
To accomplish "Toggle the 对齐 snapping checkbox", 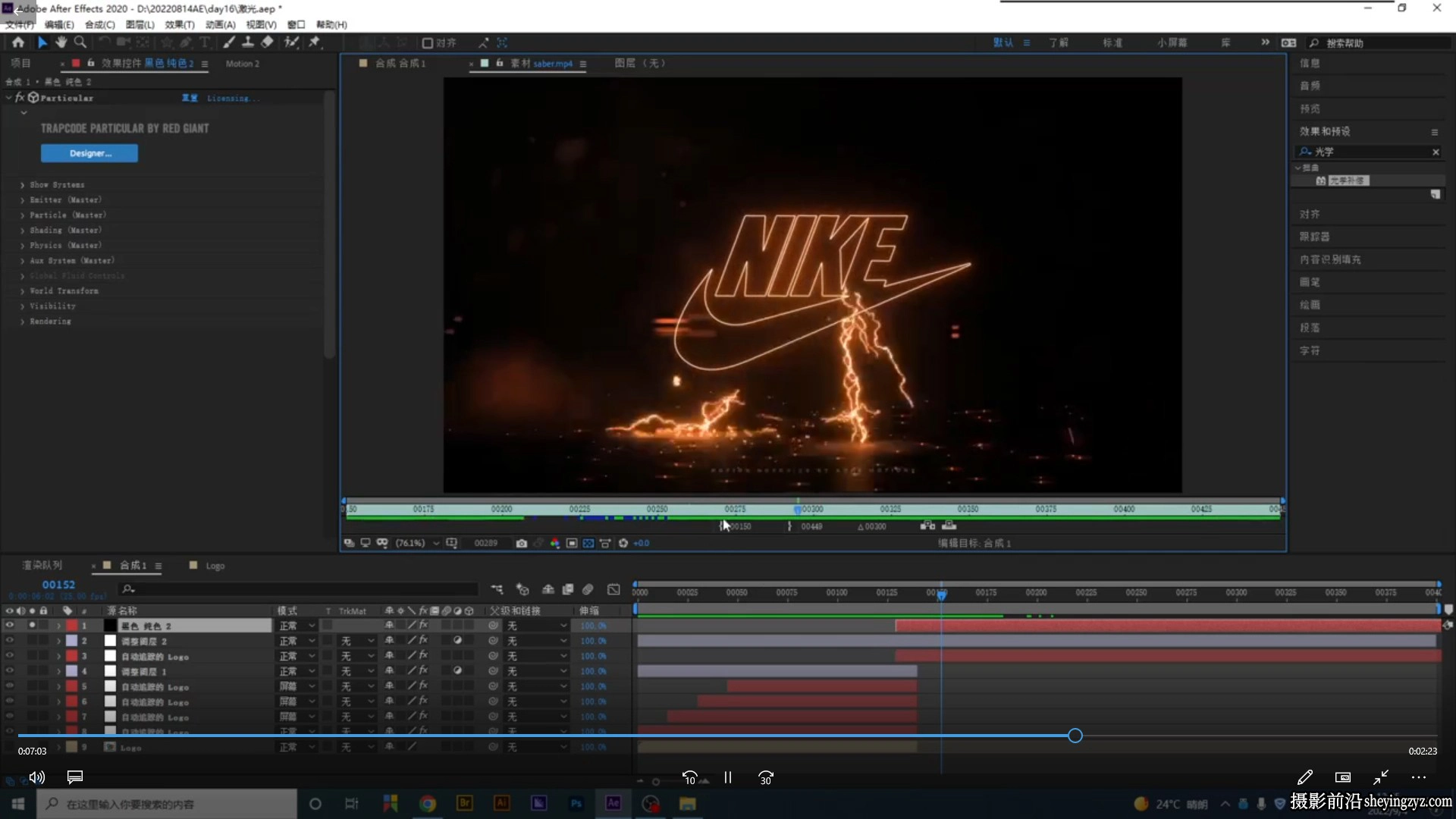I will click(x=428, y=43).
